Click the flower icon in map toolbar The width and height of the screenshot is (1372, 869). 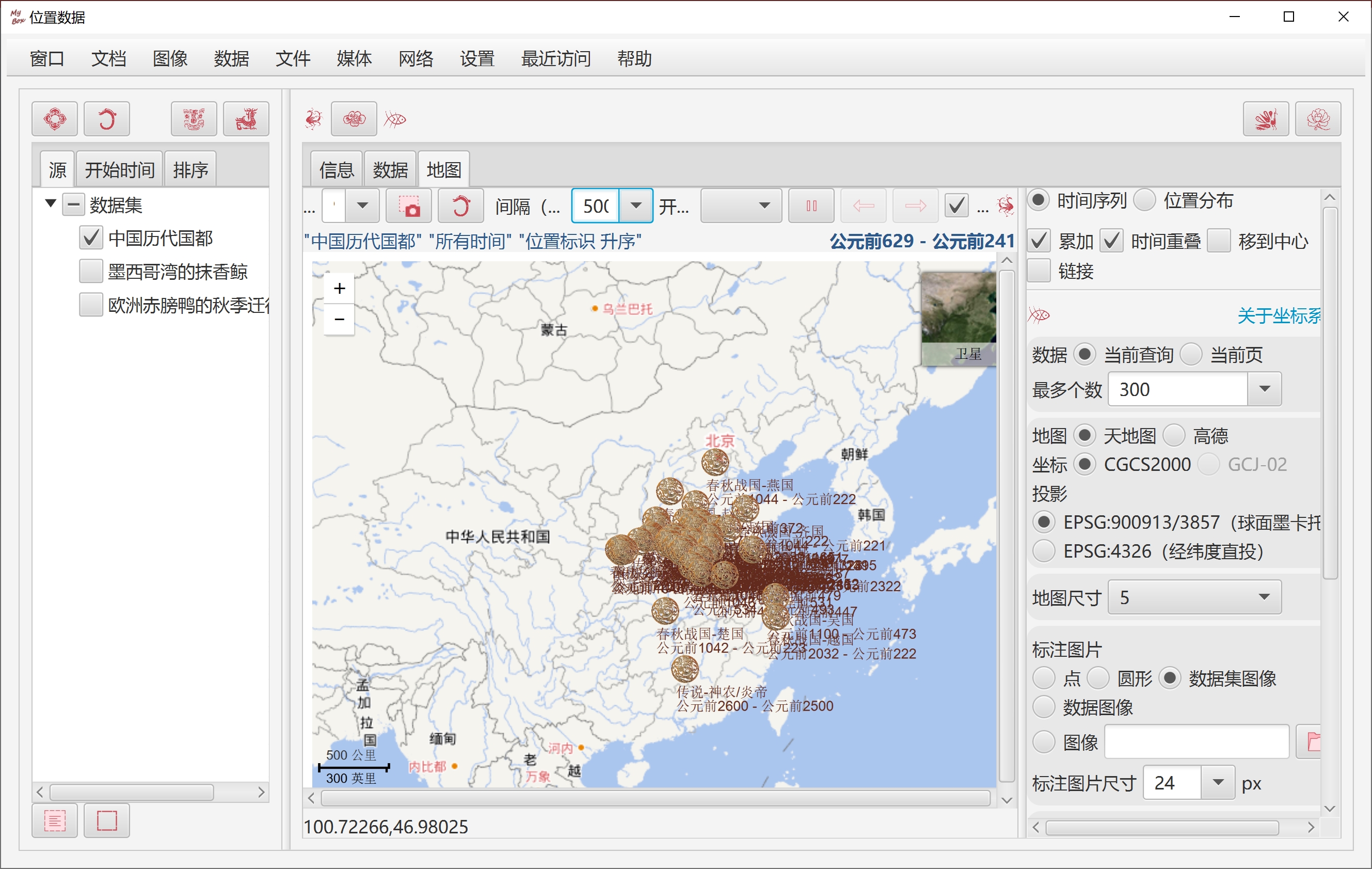[354, 119]
